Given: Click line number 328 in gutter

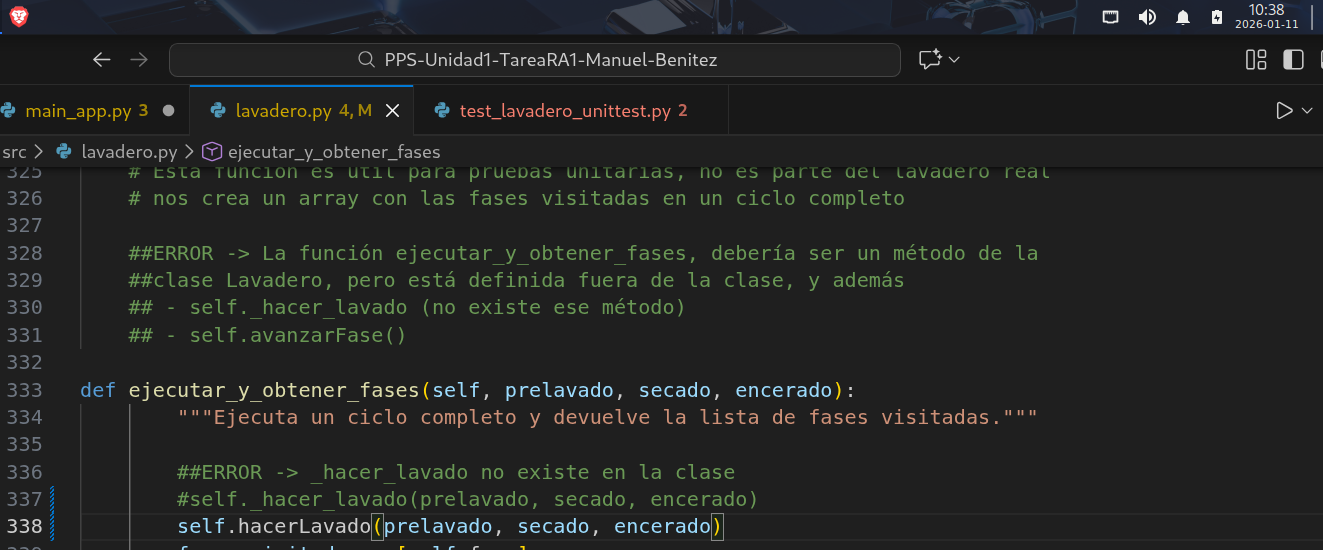Looking at the screenshot, I should pos(25,253).
